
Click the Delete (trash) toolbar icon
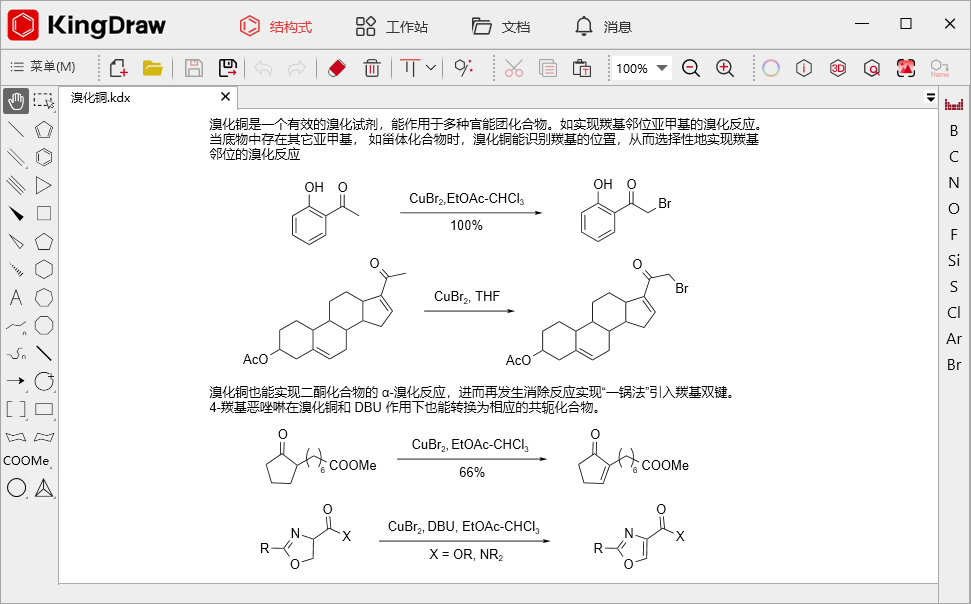(x=371, y=67)
